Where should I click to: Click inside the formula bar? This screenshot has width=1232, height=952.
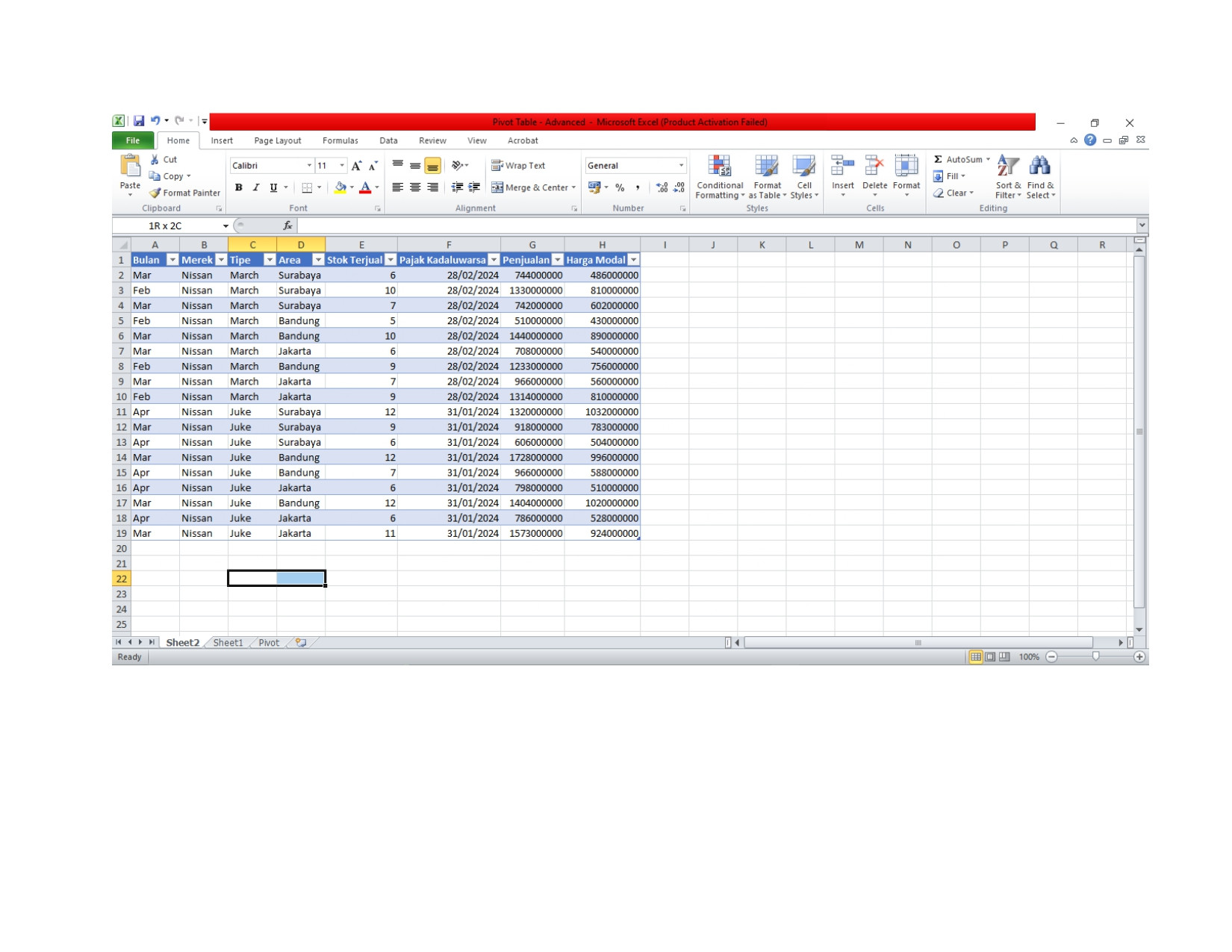[x=717, y=225]
